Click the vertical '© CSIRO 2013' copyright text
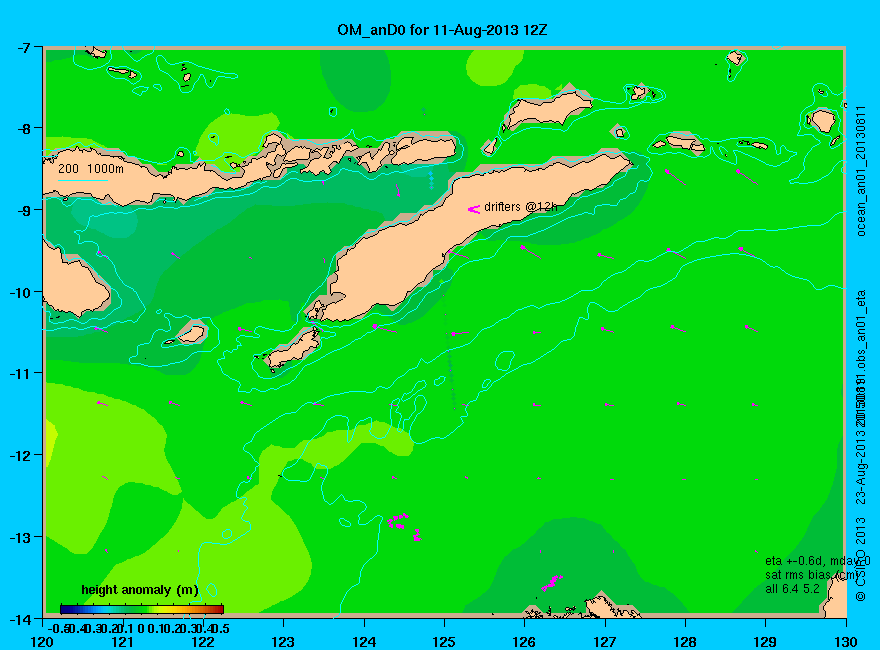This screenshot has height=650, width=880. point(861,560)
